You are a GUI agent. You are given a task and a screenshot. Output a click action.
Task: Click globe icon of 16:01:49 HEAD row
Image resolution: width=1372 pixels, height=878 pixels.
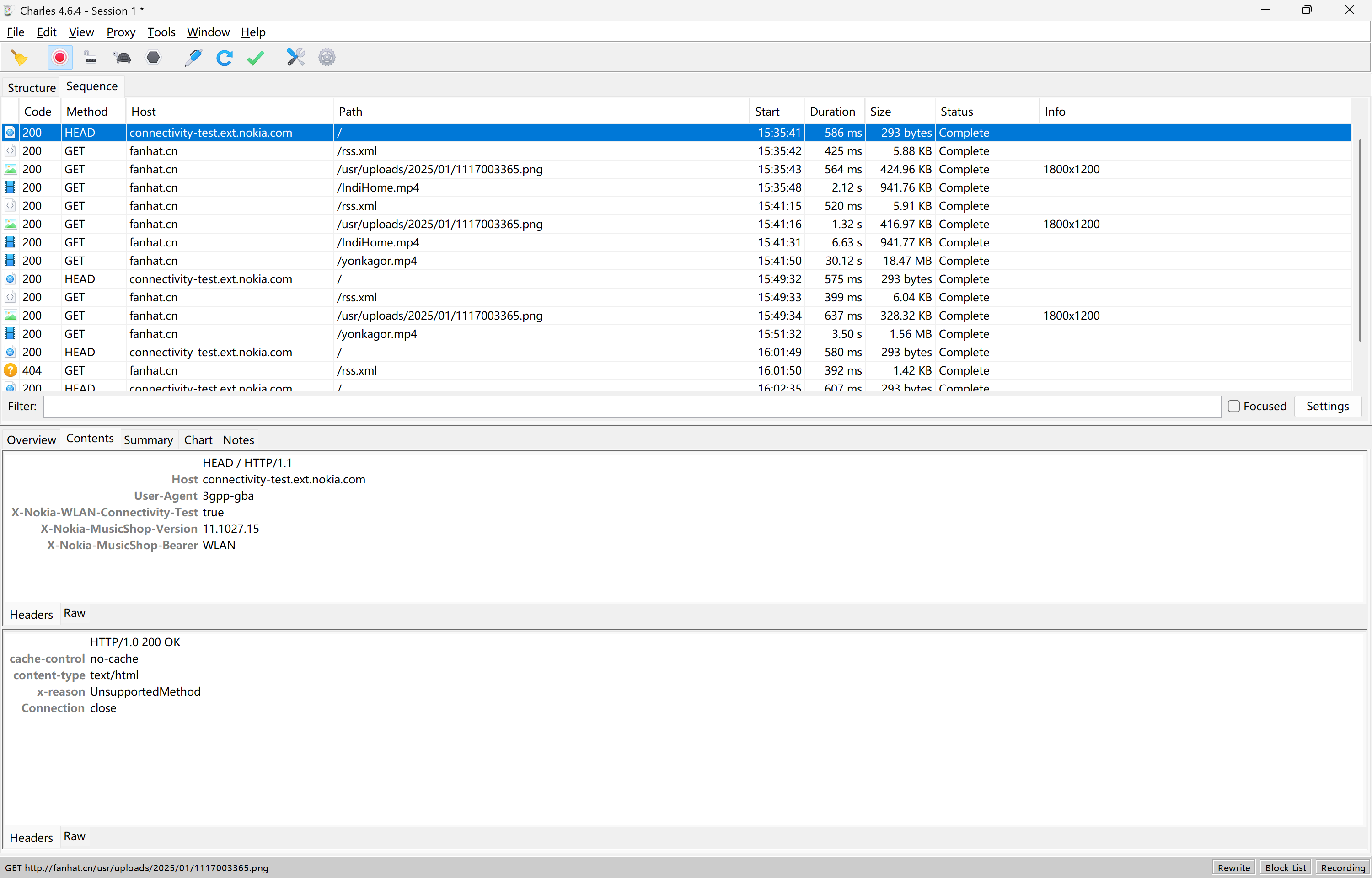[10, 352]
